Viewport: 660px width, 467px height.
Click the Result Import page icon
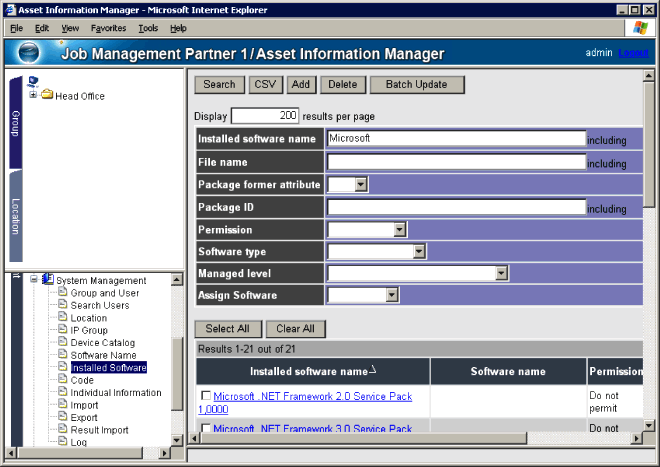(62, 430)
